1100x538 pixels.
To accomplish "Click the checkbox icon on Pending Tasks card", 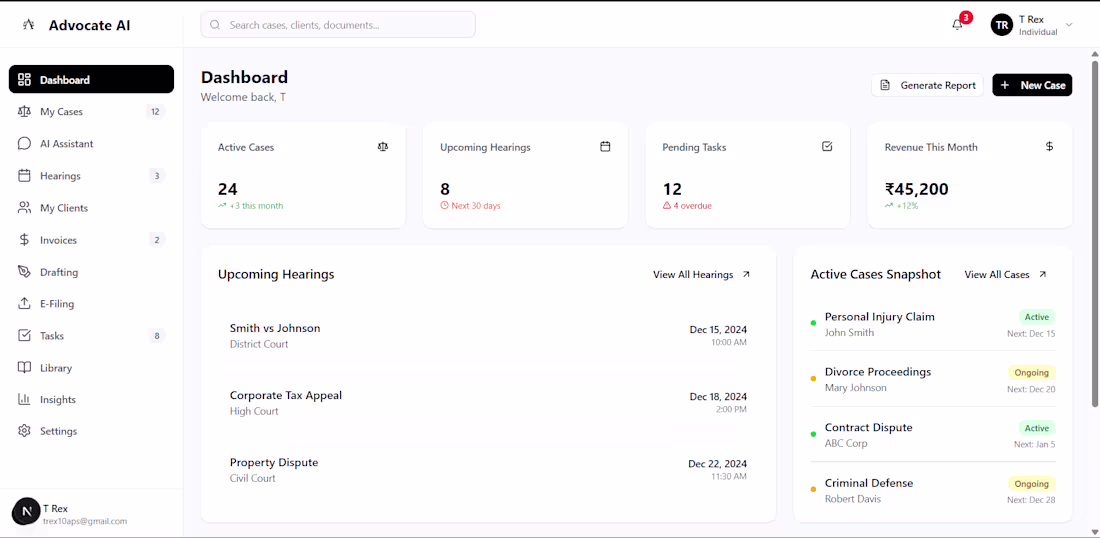I will 827,146.
